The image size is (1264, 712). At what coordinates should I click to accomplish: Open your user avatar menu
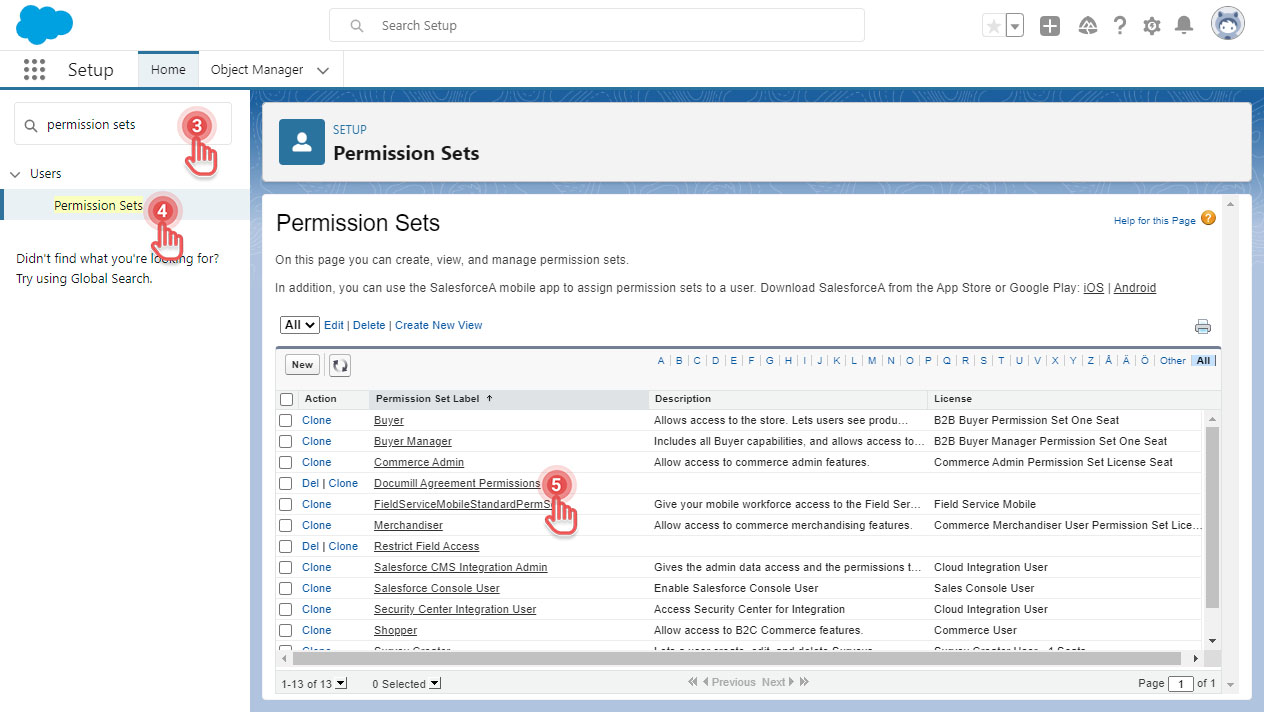coord(1227,23)
